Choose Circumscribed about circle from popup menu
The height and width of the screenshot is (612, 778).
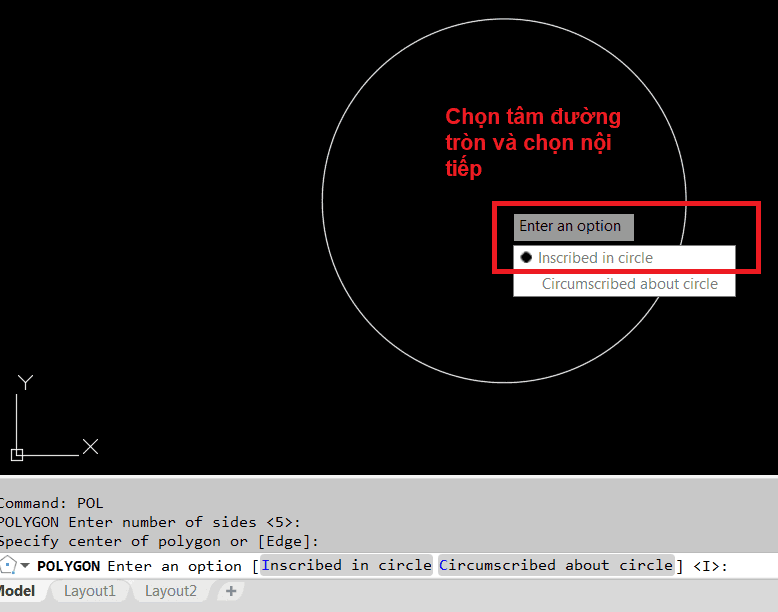click(624, 284)
